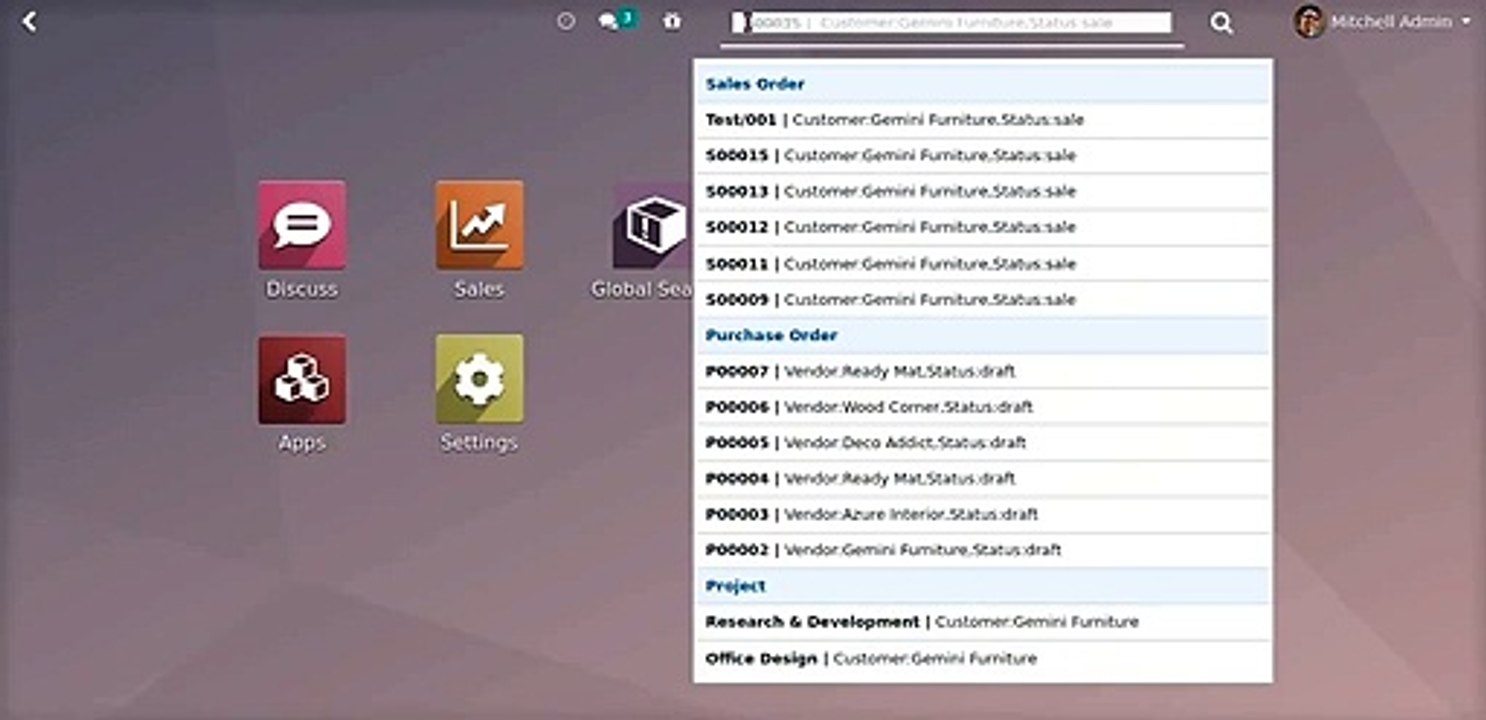This screenshot has height=720, width=1486.
Task: Click the magnifier search icon
Action: (1221, 23)
